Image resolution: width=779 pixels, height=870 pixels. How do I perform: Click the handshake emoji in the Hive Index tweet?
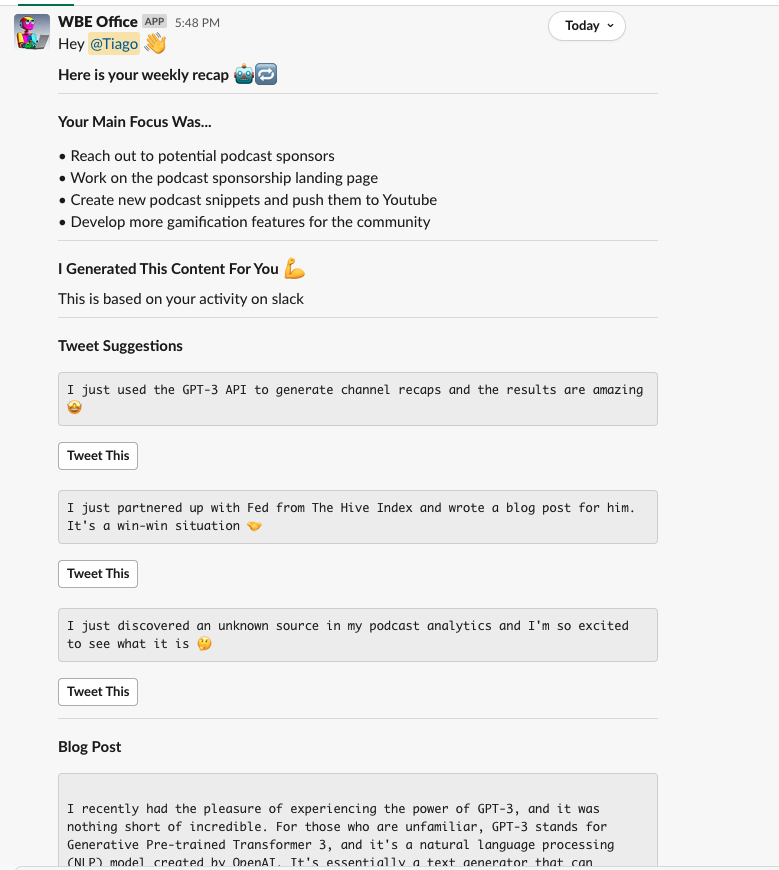[x=254, y=526]
